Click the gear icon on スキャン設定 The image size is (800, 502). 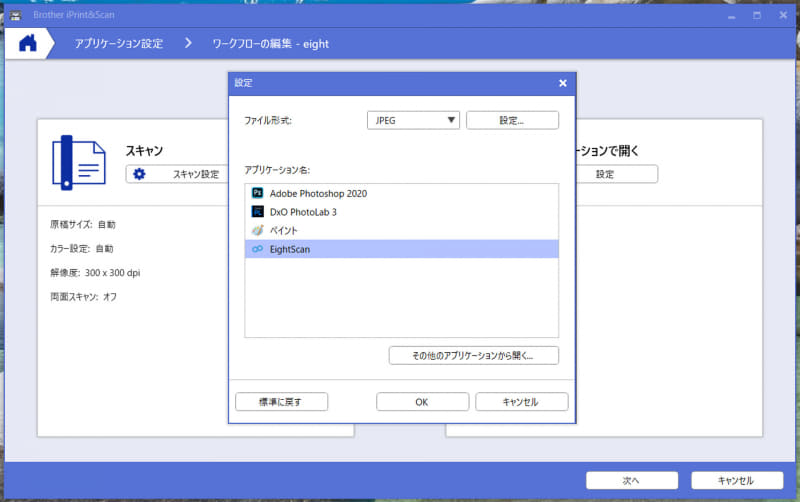click(x=139, y=174)
